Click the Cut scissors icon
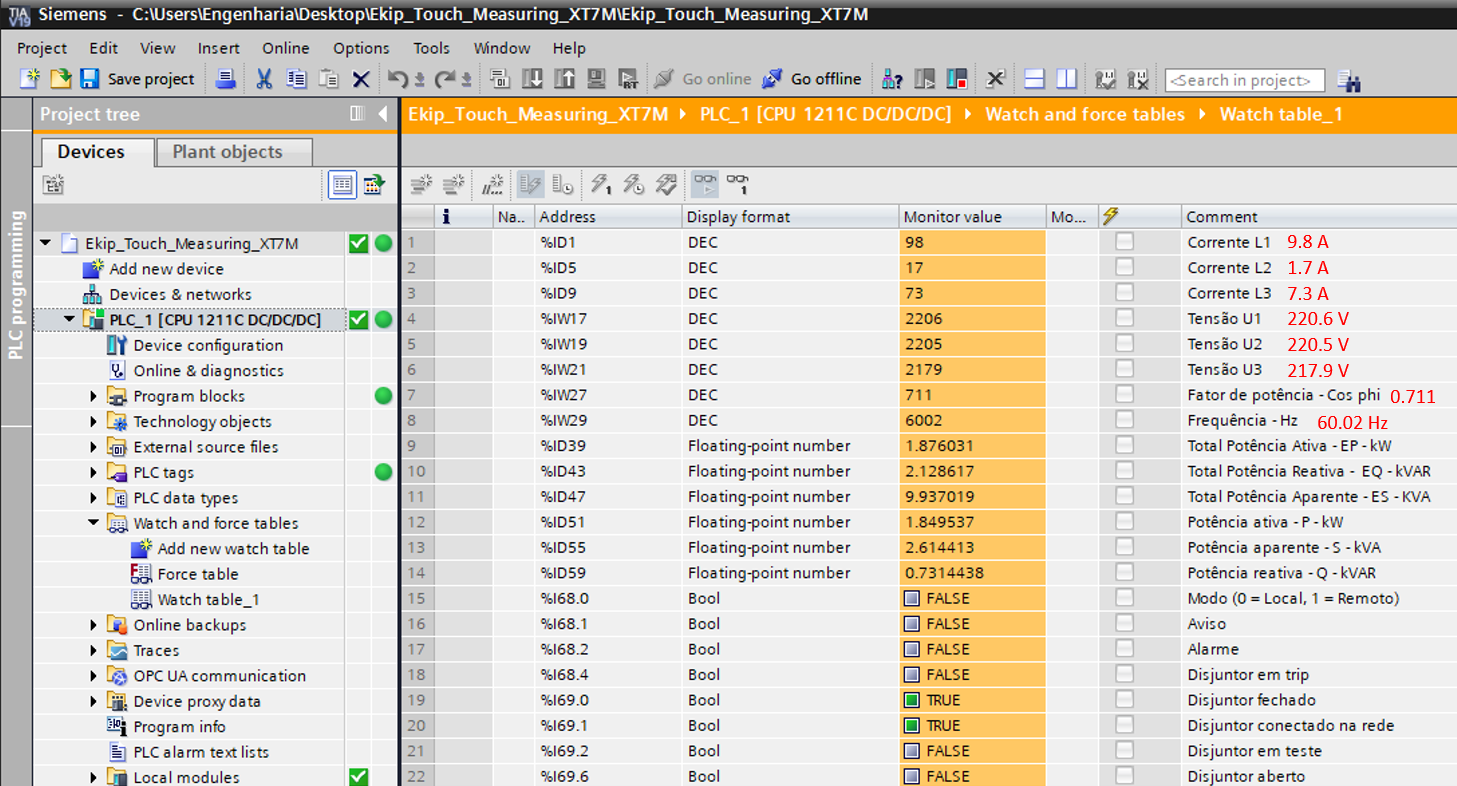Screen dimensions: 1457x786 [x=264, y=79]
